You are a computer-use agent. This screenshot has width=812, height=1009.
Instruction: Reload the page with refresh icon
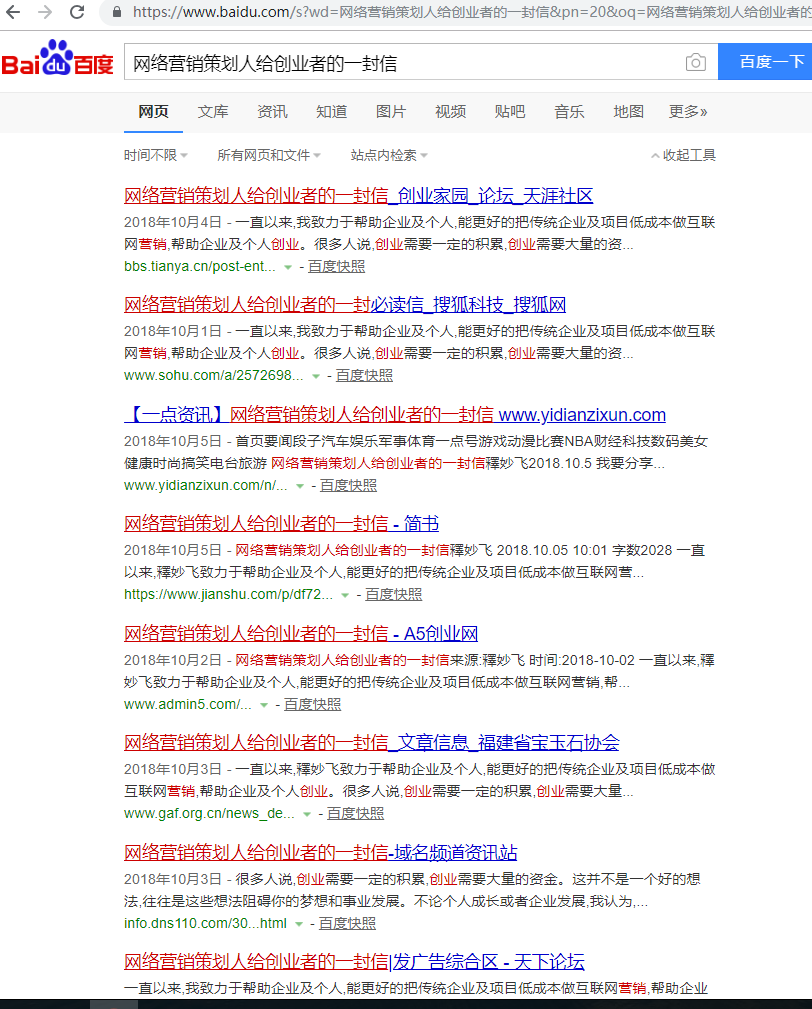(x=77, y=12)
